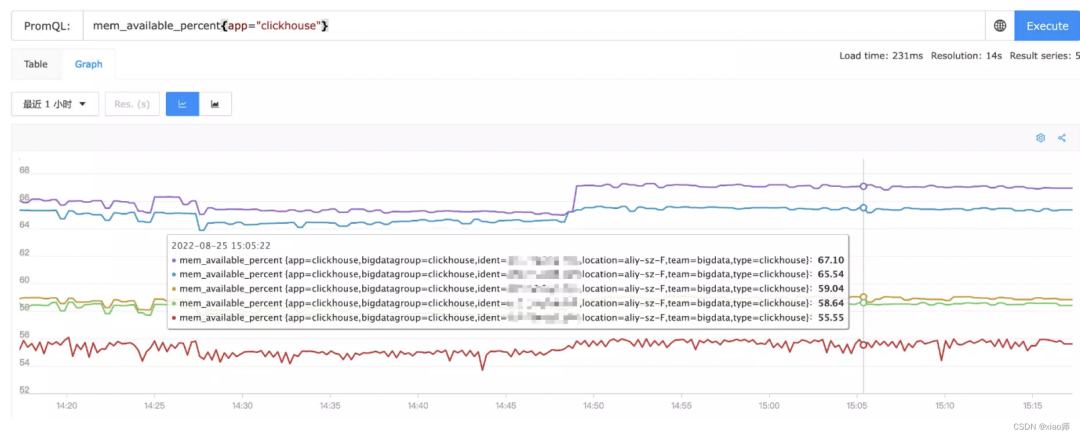Open the 最近 1 小时 time range dropdown

[55, 104]
